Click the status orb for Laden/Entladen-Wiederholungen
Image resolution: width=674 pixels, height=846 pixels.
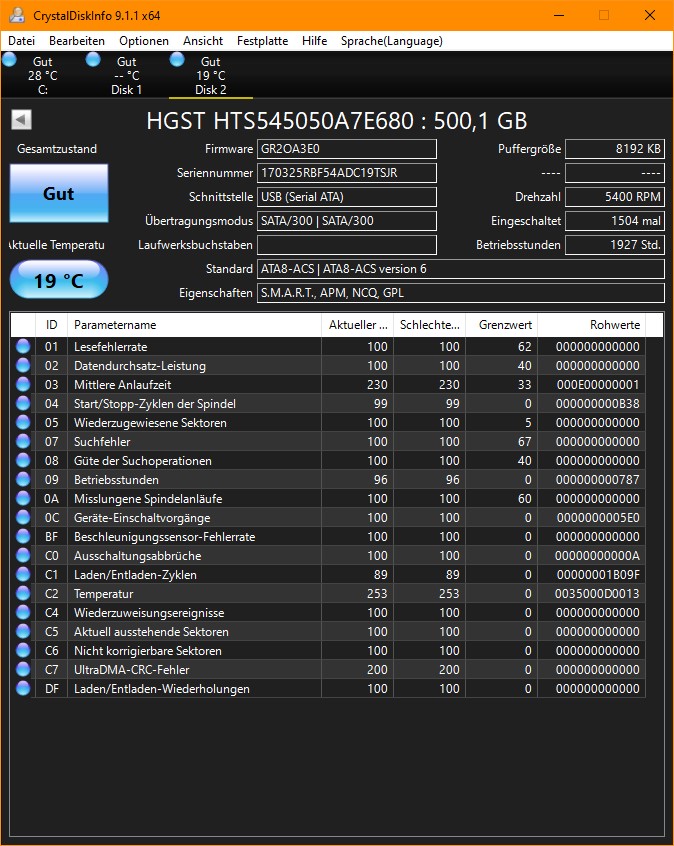[23, 688]
